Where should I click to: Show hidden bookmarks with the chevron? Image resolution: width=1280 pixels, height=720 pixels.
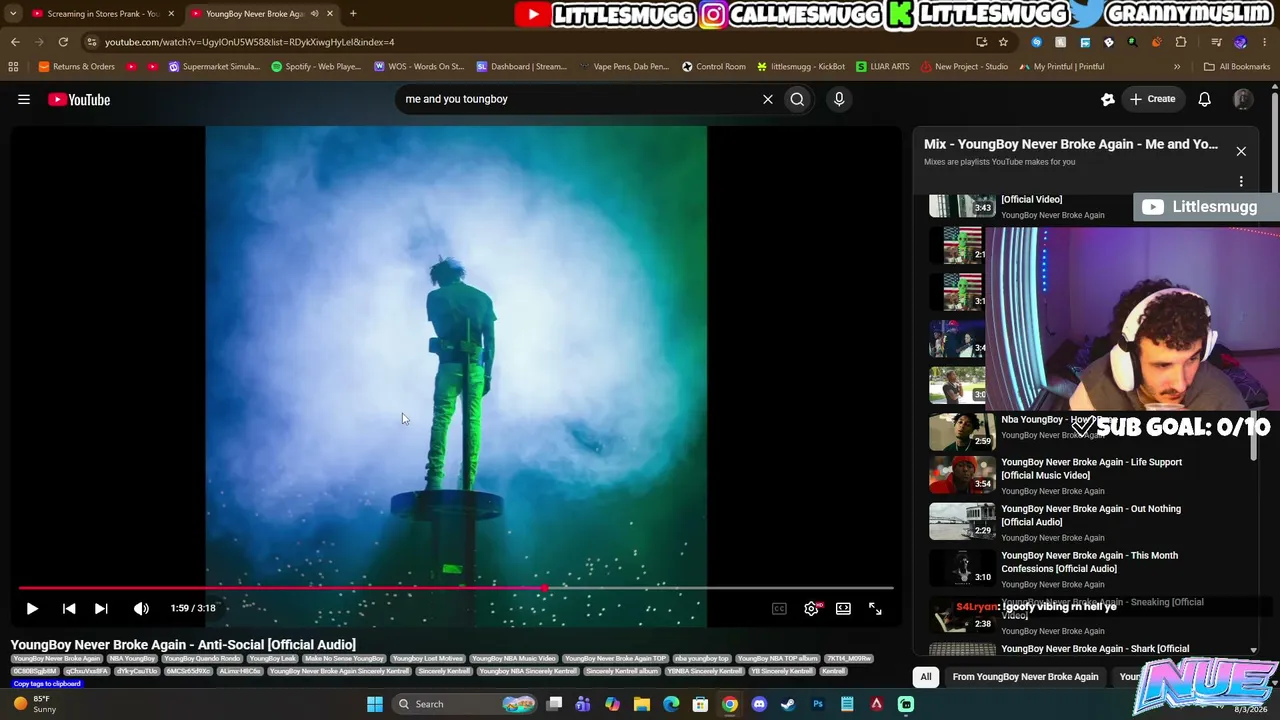pyautogui.click(x=1177, y=67)
